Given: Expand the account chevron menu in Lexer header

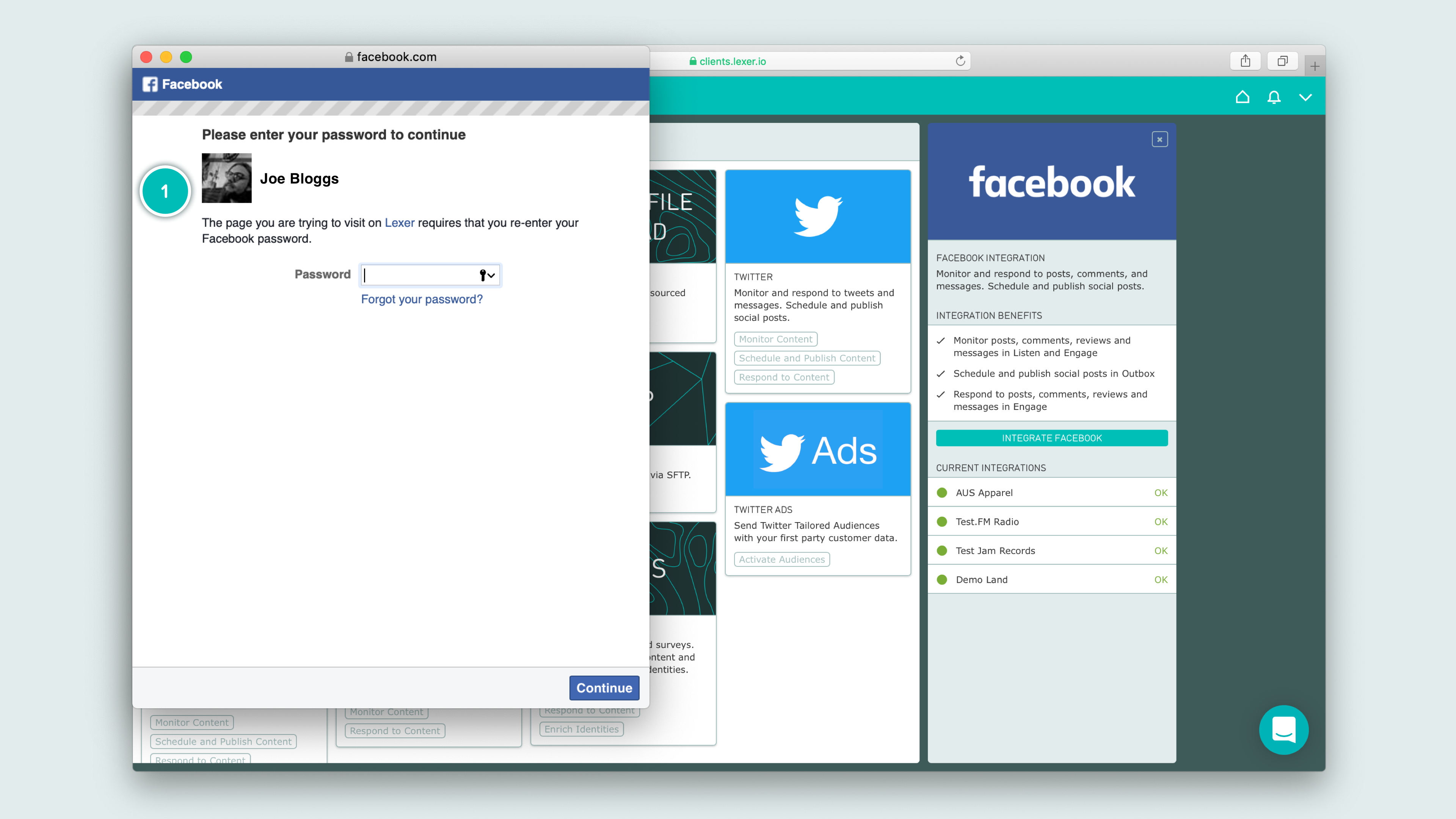Looking at the screenshot, I should point(1305,97).
